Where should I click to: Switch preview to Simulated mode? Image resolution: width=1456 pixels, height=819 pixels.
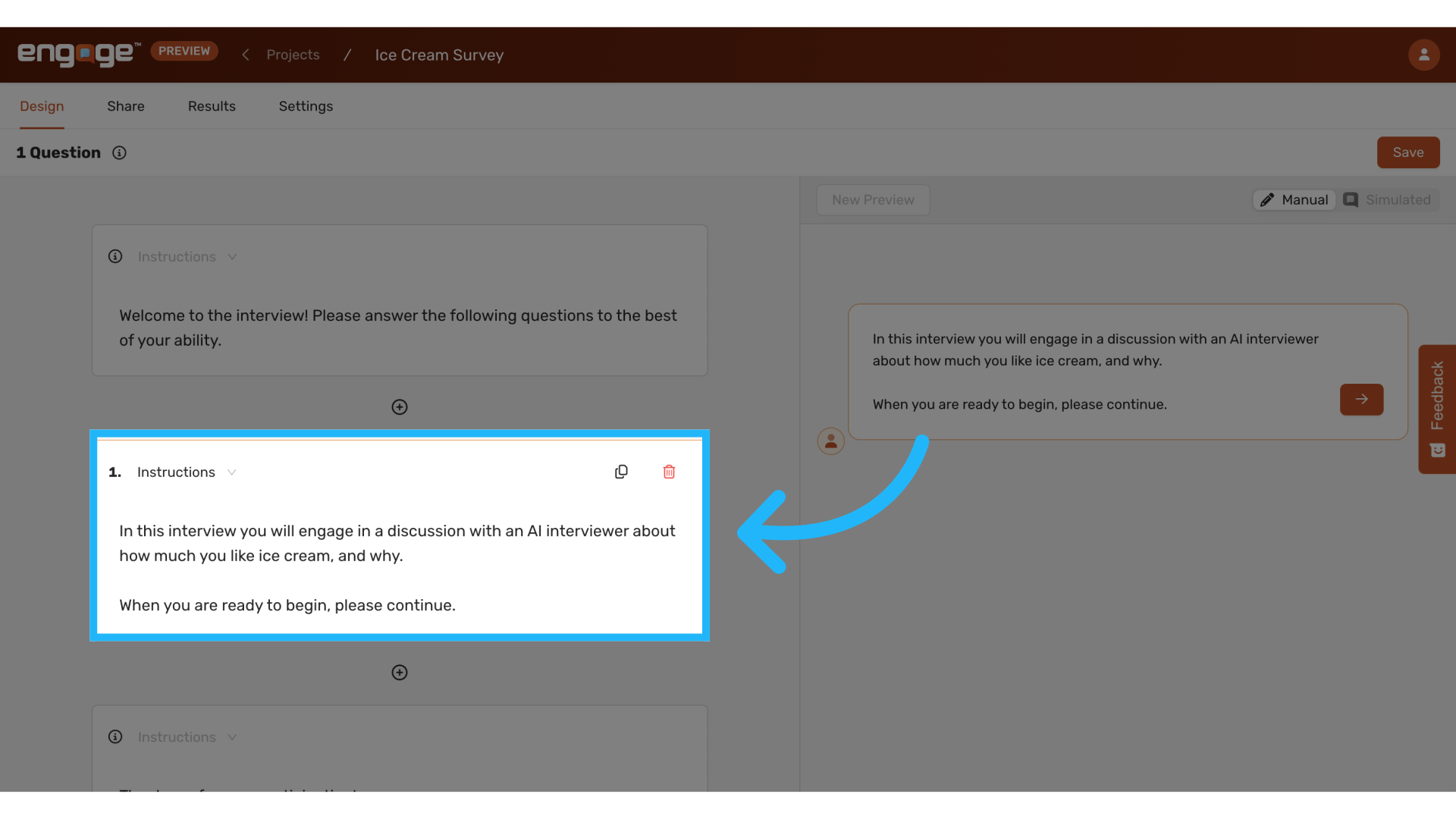coord(1389,199)
